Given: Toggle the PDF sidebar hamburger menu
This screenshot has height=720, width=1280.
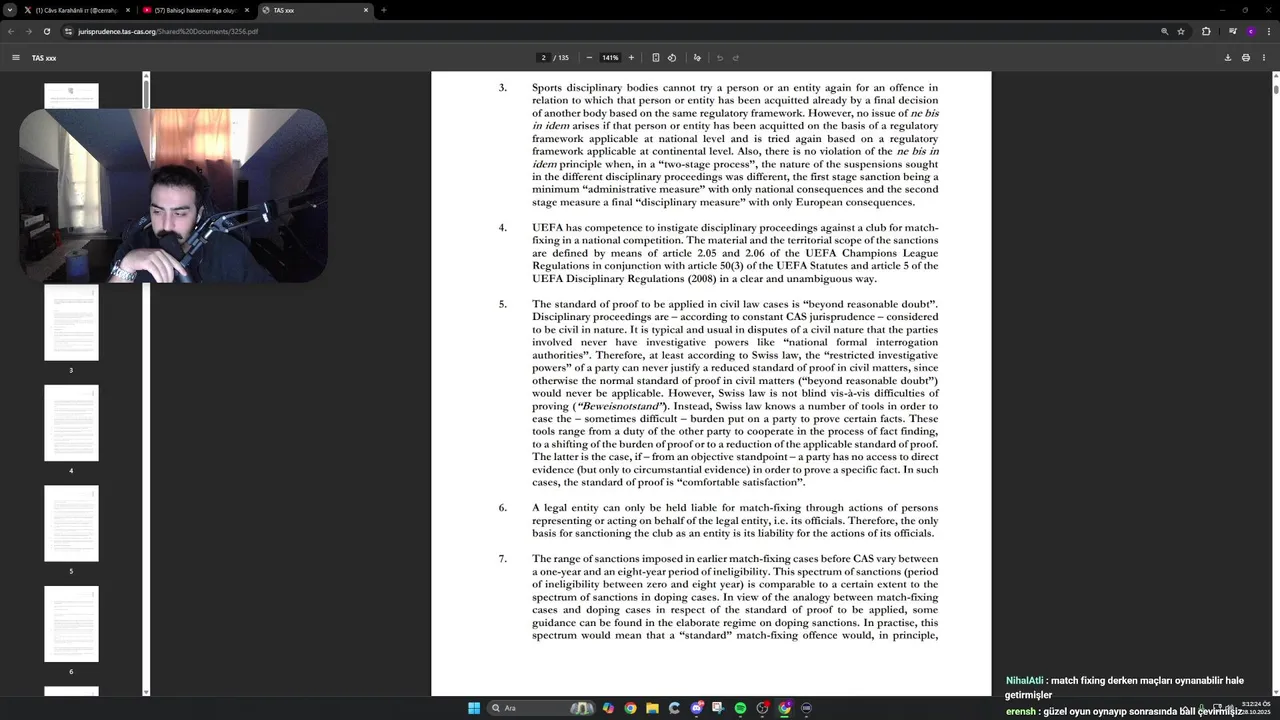Looking at the screenshot, I should pyautogui.click(x=16, y=58).
